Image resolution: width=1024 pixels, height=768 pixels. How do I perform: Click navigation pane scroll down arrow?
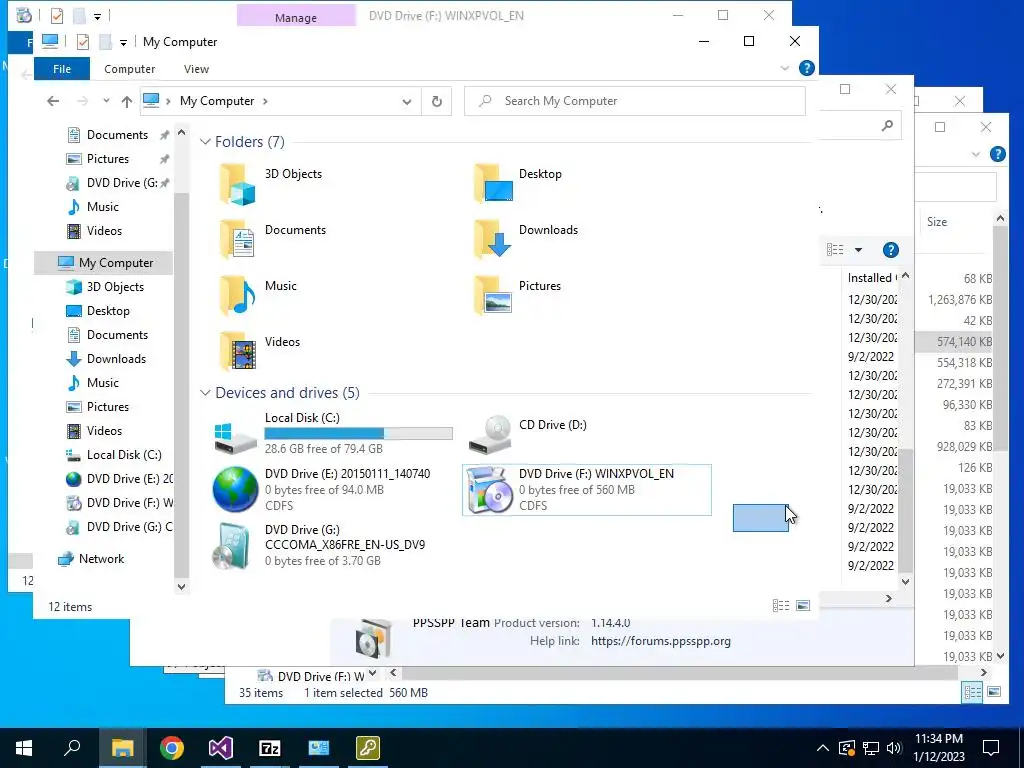(x=182, y=586)
